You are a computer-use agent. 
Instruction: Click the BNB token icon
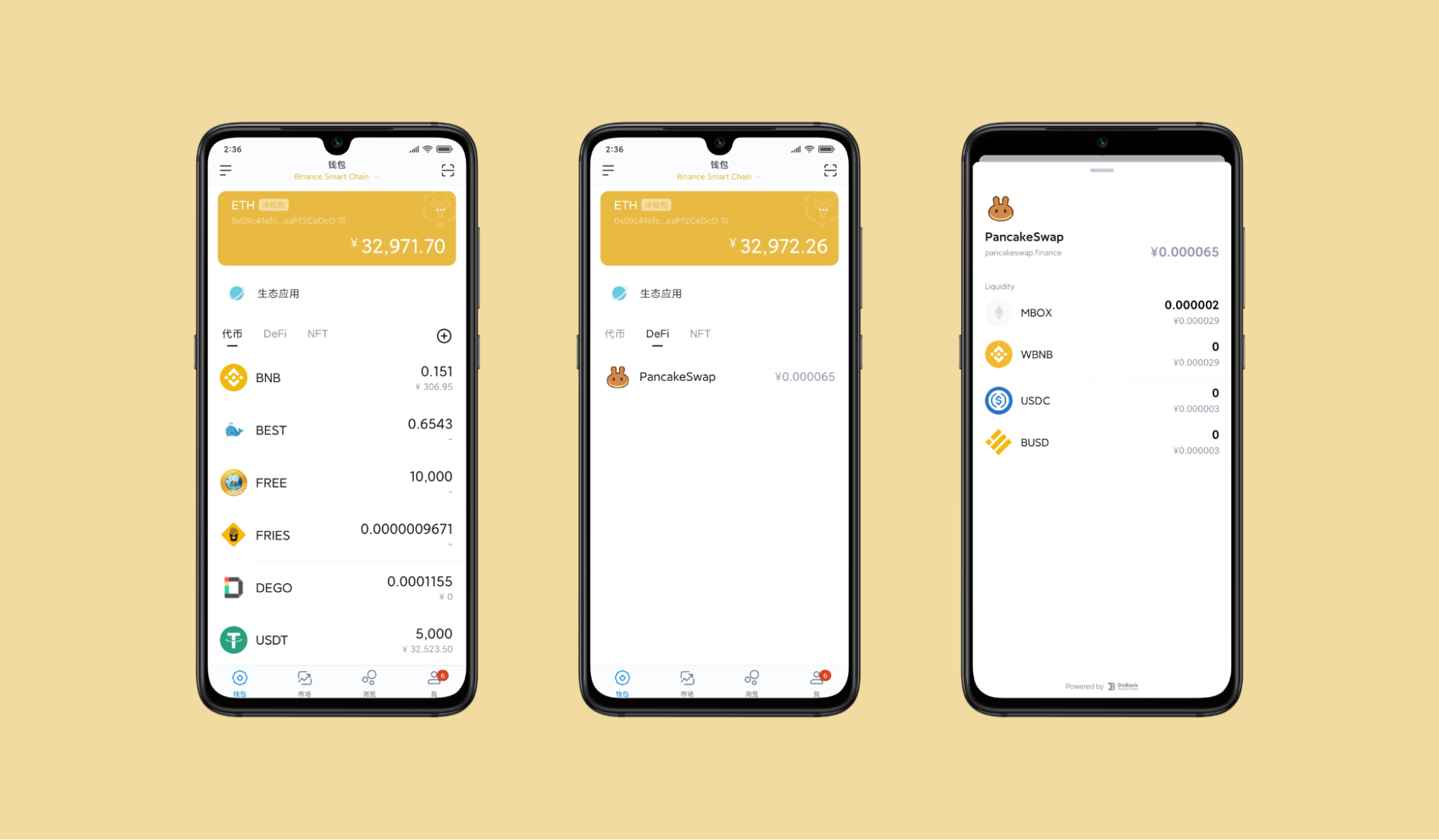(x=233, y=378)
